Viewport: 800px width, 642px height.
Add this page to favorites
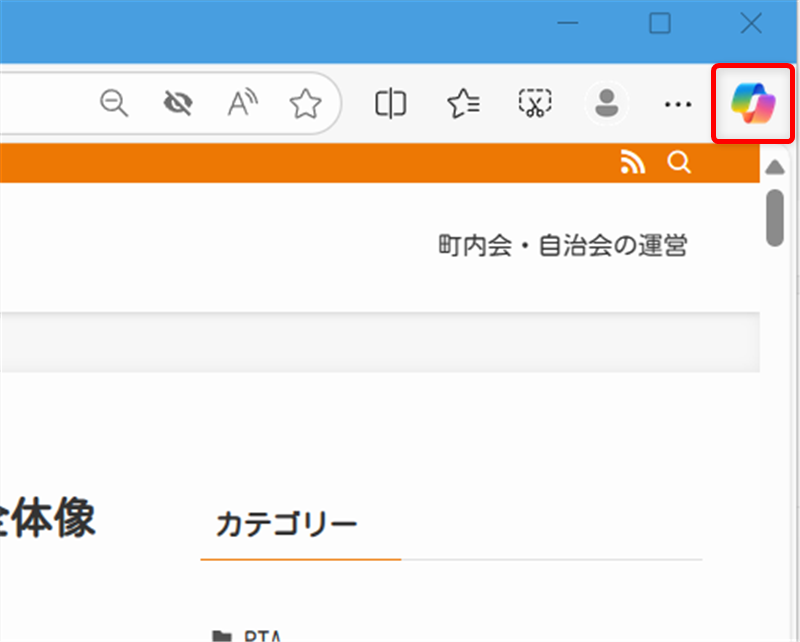pyautogui.click(x=305, y=103)
